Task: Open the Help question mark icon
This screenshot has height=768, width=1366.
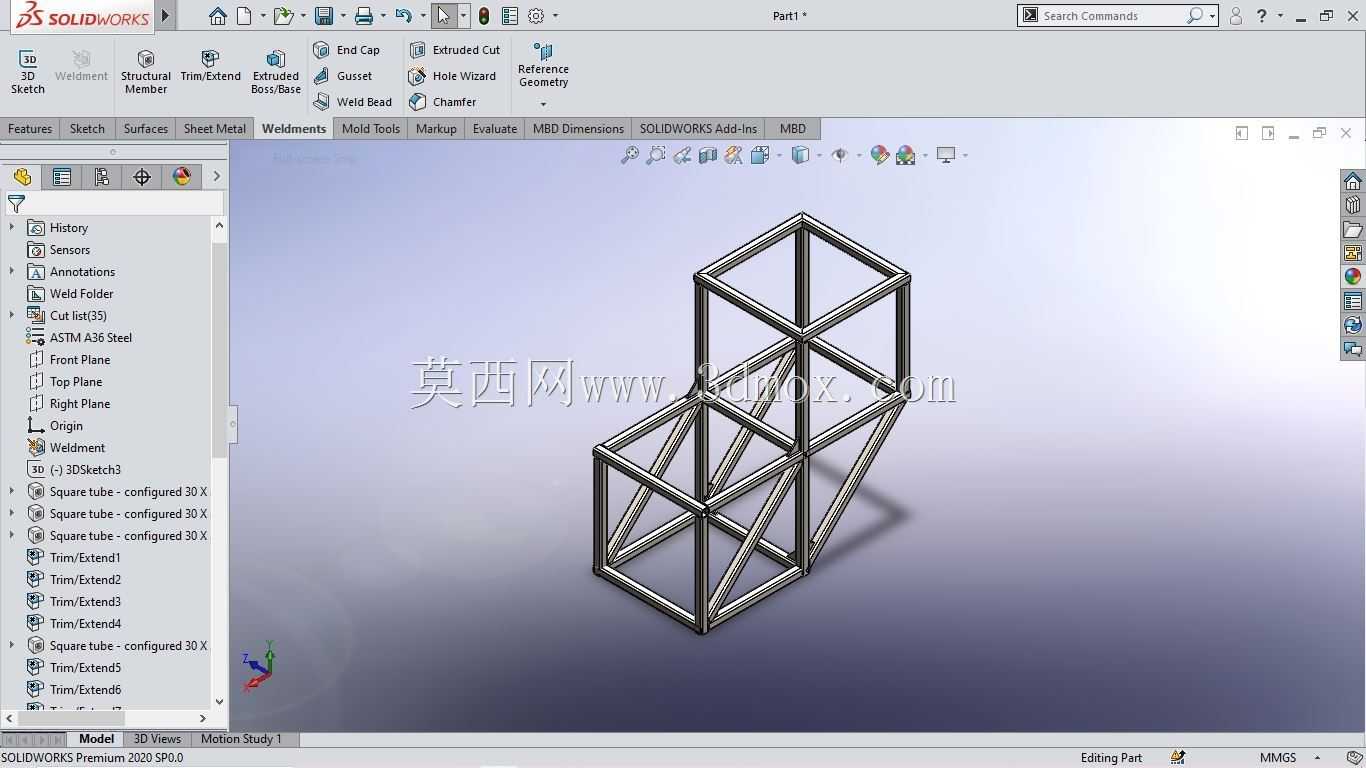Action: click(x=1262, y=16)
